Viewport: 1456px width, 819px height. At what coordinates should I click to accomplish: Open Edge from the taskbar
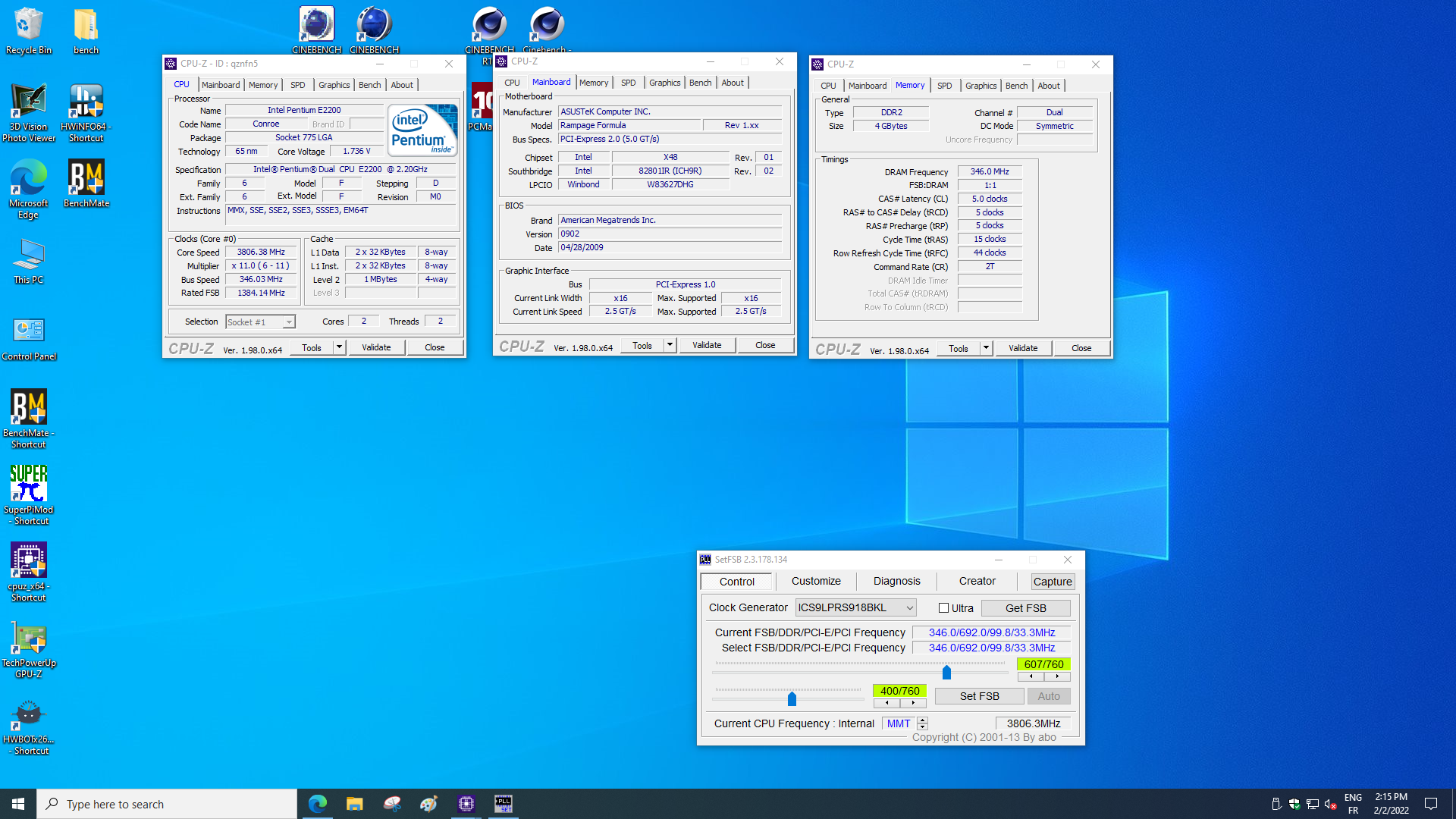(318, 804)
